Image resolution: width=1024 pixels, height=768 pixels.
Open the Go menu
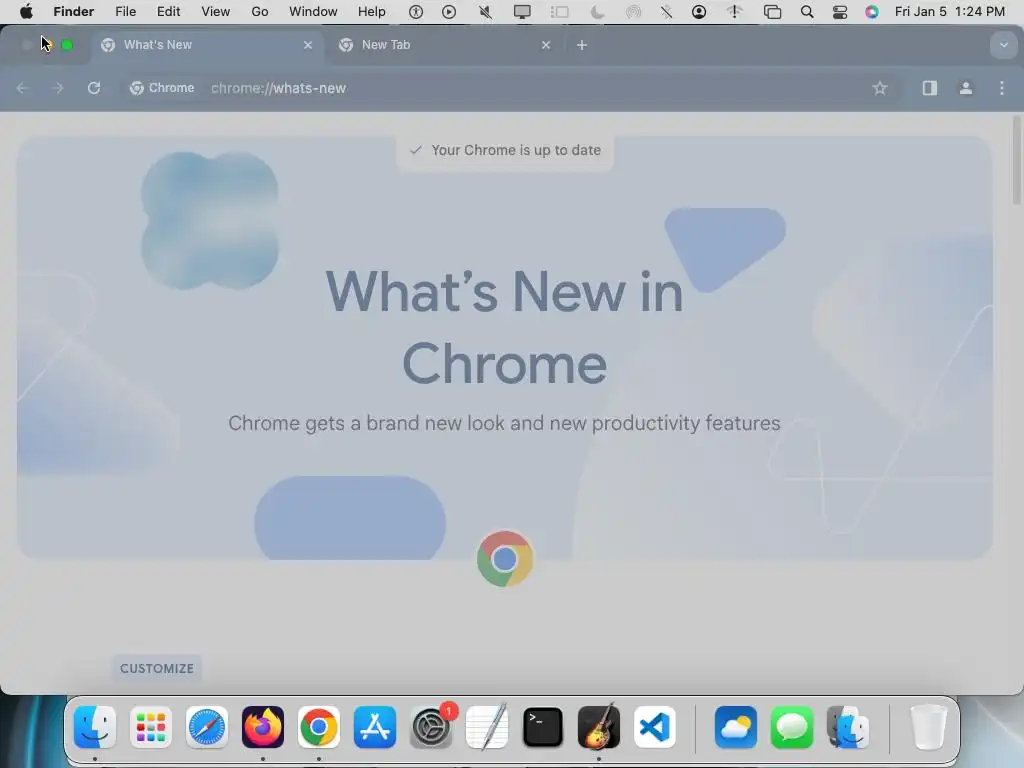260,12
